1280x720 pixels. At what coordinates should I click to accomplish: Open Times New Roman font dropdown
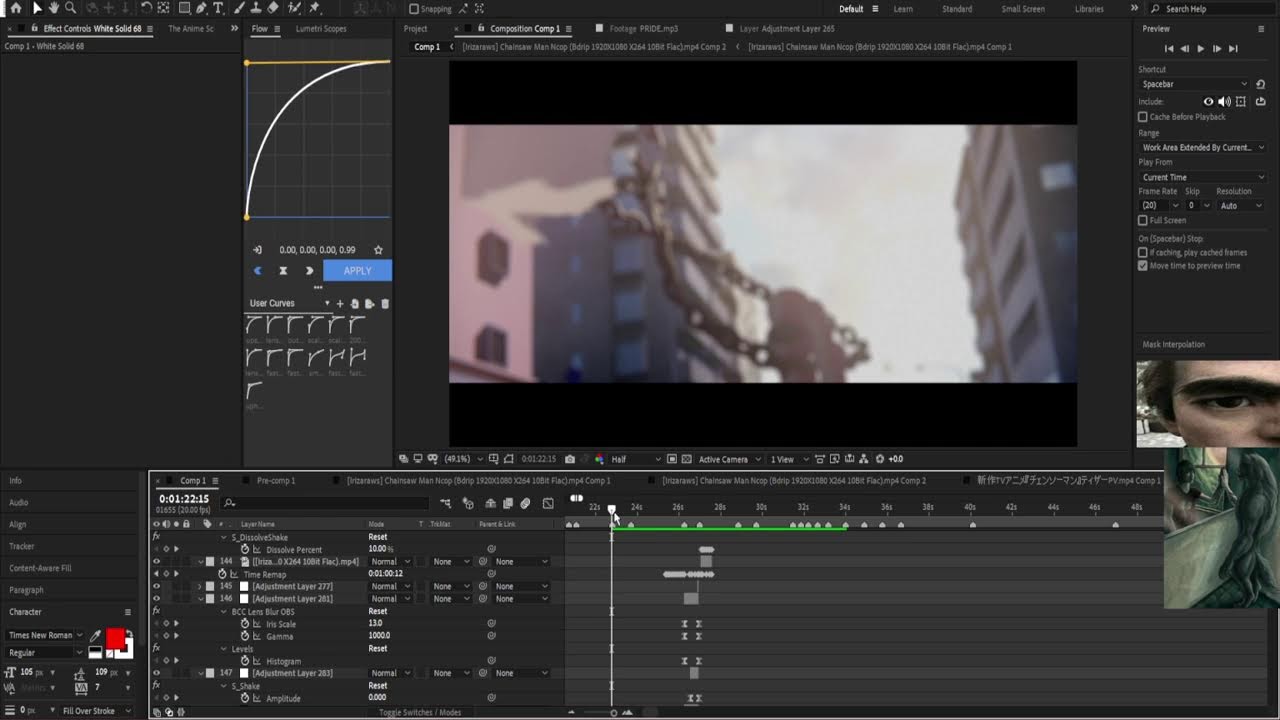(x=46, y=635)
